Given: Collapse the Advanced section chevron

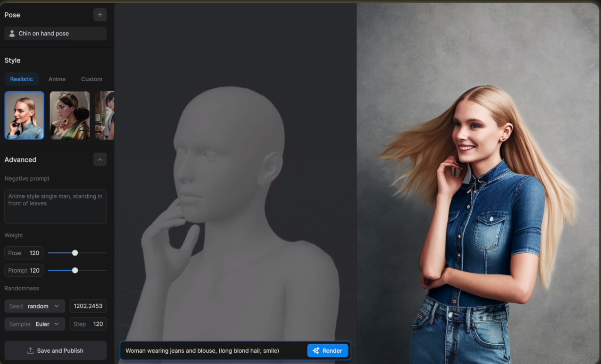Looking at the screenshot, I should click(100, 160).
